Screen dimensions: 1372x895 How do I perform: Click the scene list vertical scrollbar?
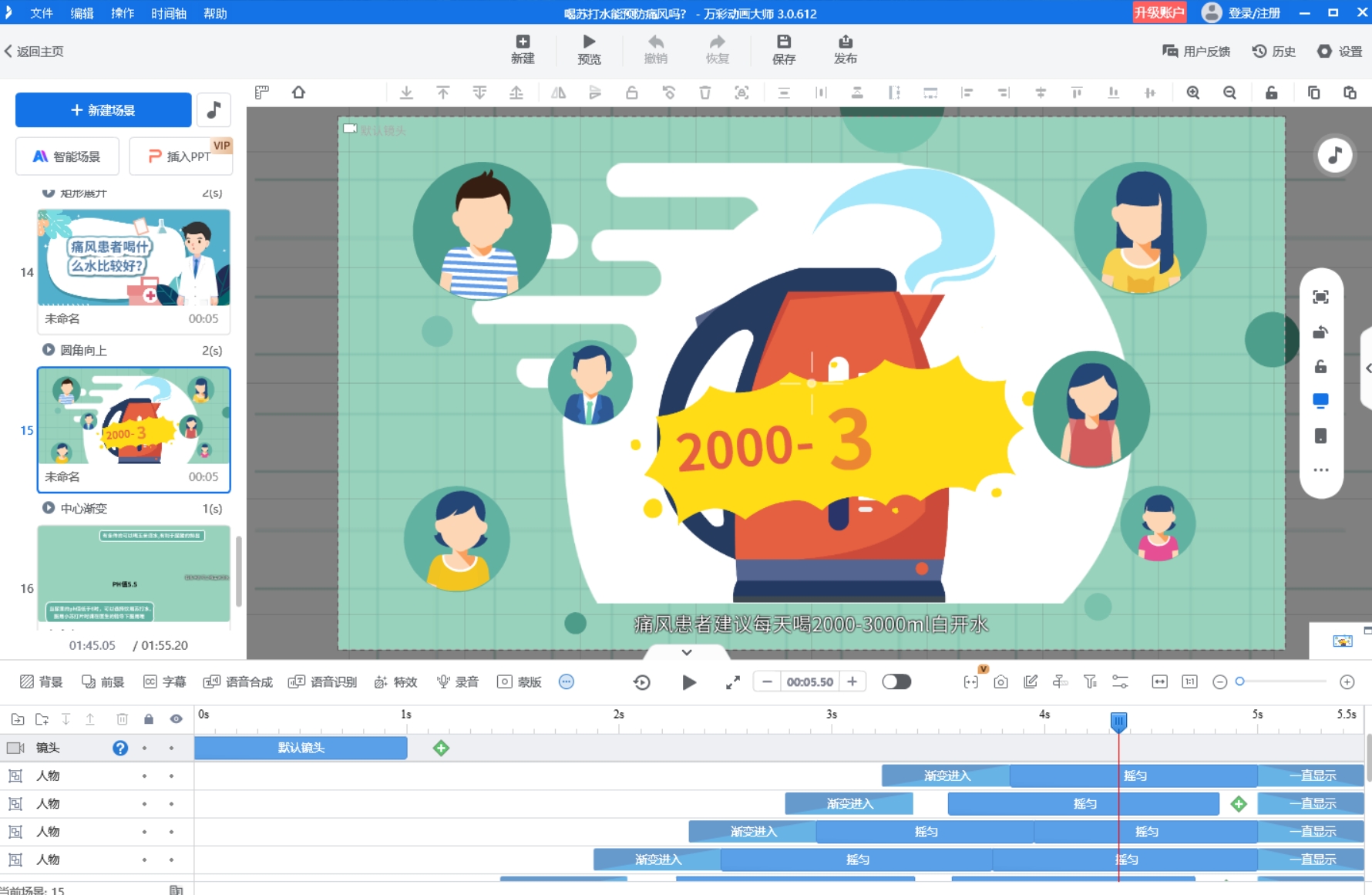pyautogui.click(x=239, y=570)
